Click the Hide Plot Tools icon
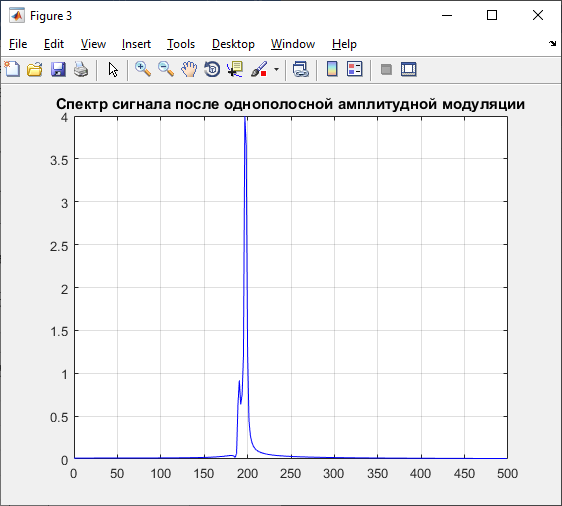This screenshot has width=562, height=506. 386,69
